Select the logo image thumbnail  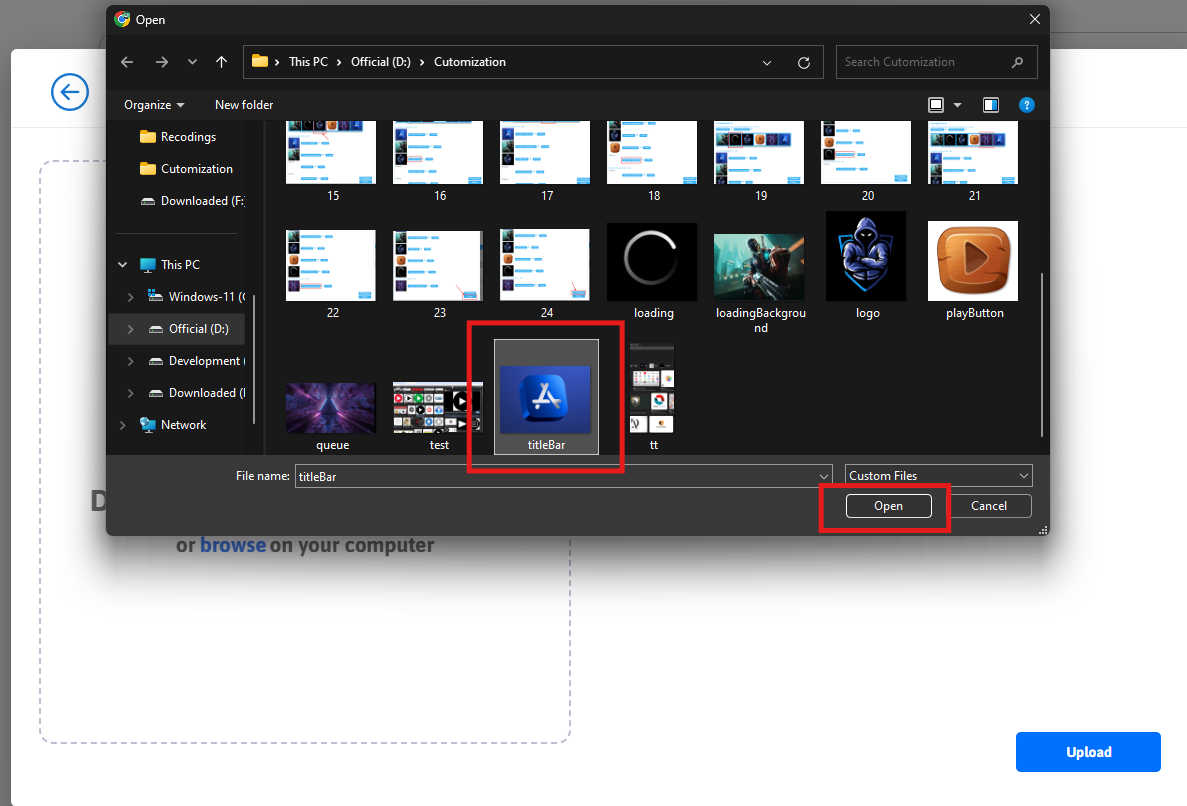(866, 257)
